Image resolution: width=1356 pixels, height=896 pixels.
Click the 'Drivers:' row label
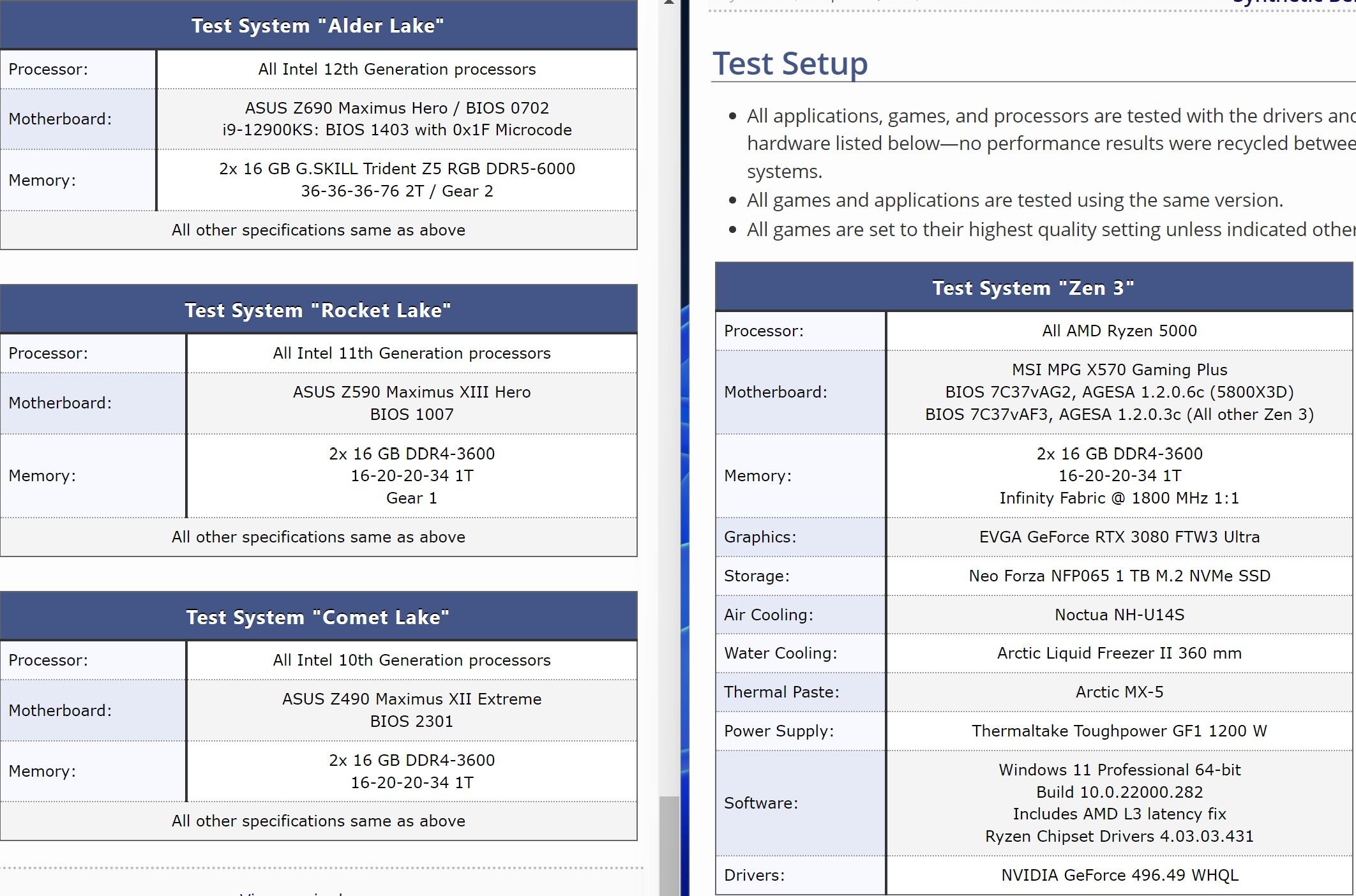pyautogui.click(x=754, y=875)
